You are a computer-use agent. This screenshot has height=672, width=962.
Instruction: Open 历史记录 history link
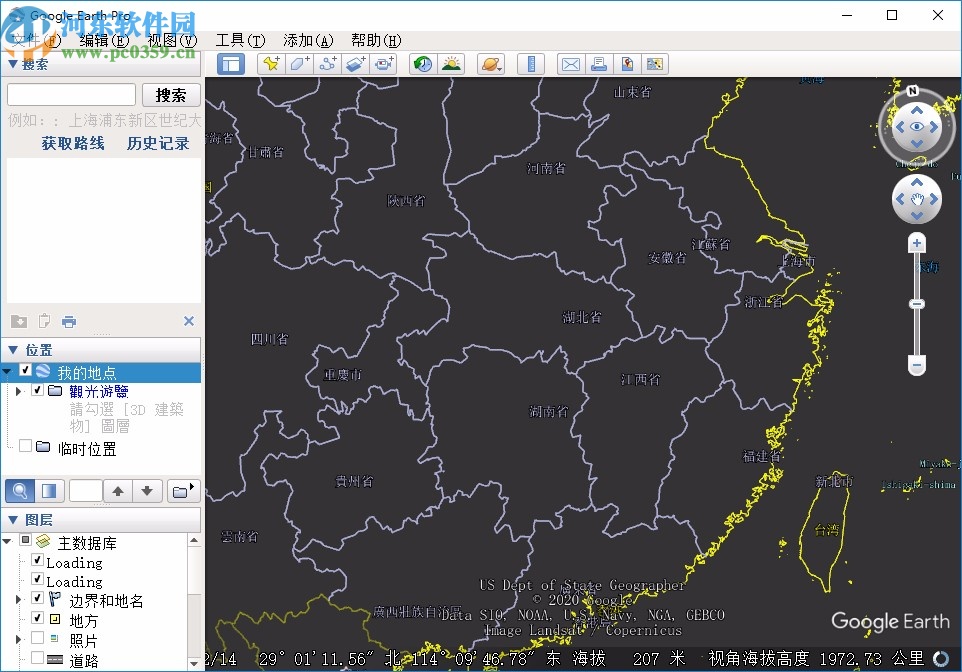(x=158, y=143)
